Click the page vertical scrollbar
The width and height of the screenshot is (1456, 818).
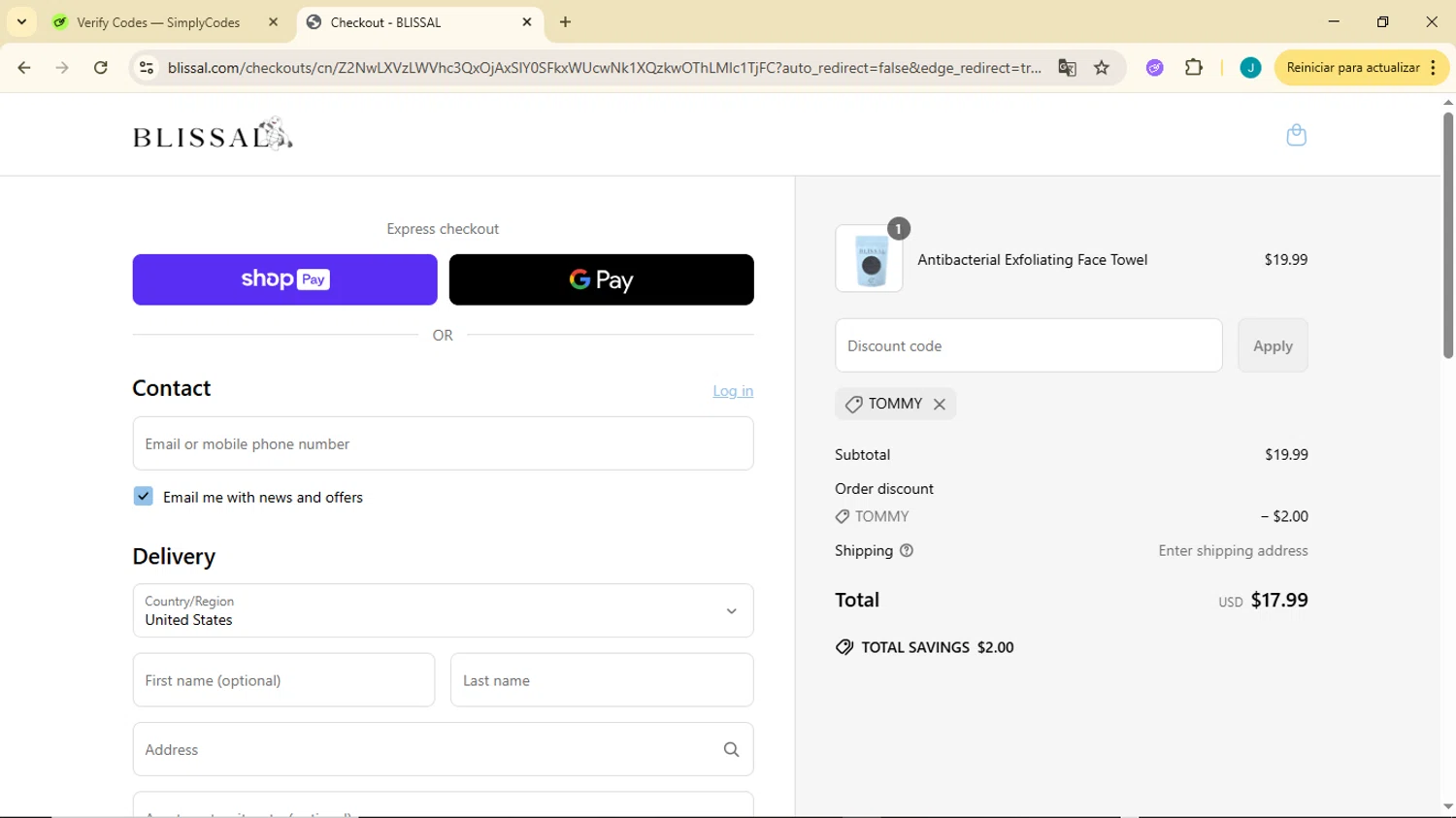click(1448, 235)
